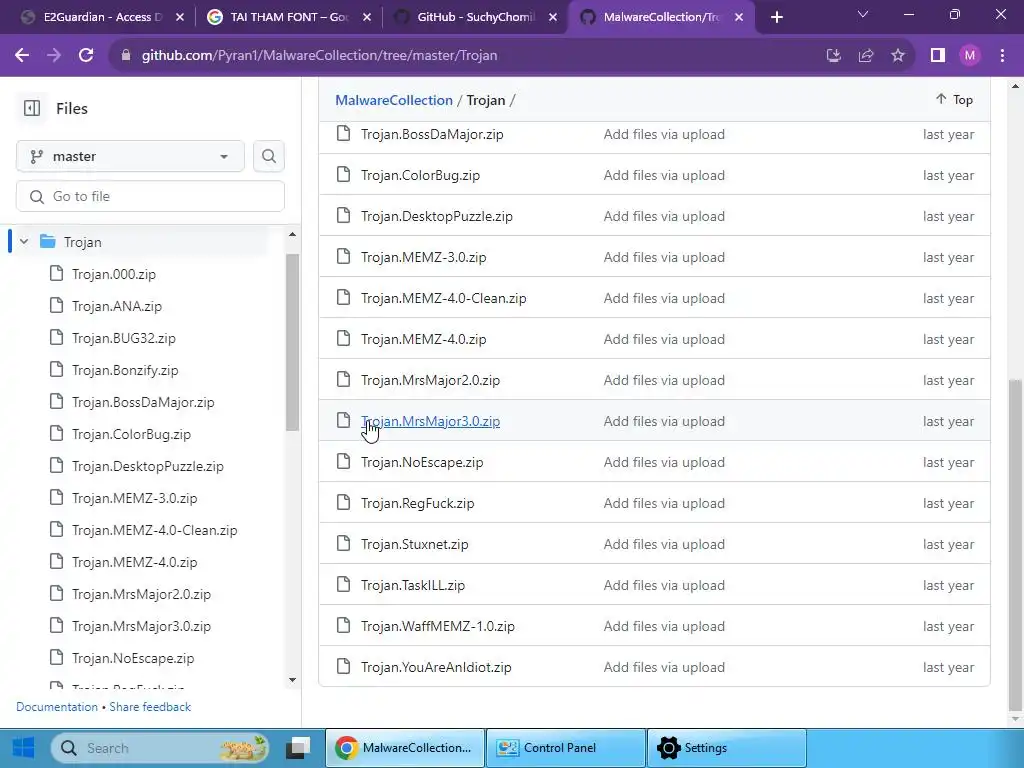The height and width of the screenshot is (768, 1024).
Task: Click commit message of Trojan.DesktopPuzzle.zip row
Action: pyautogui.click(x=664, y=216)
